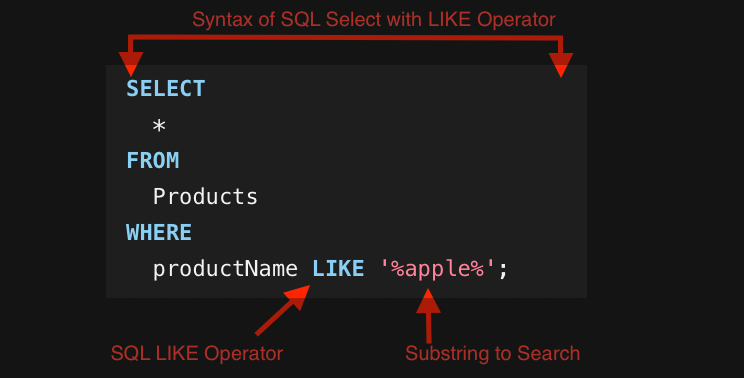Click the 'SQL LIKE Operator' label
744x378 pixels.
point(197,353)
